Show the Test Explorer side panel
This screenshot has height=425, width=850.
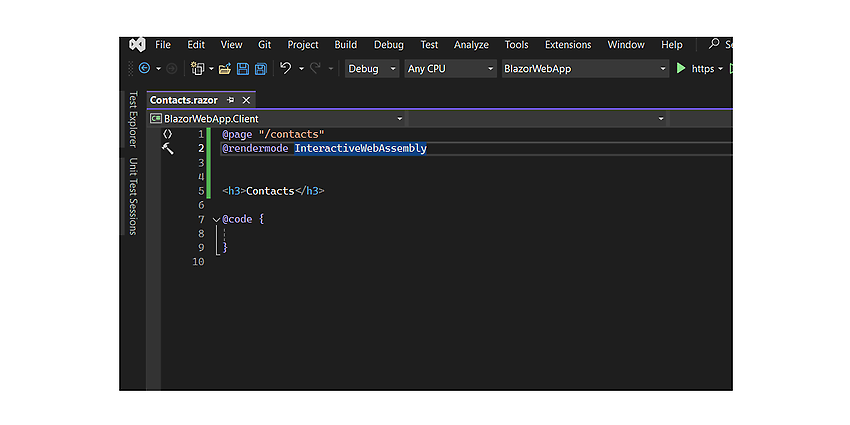pyautogui.click(x=133, y=119)
